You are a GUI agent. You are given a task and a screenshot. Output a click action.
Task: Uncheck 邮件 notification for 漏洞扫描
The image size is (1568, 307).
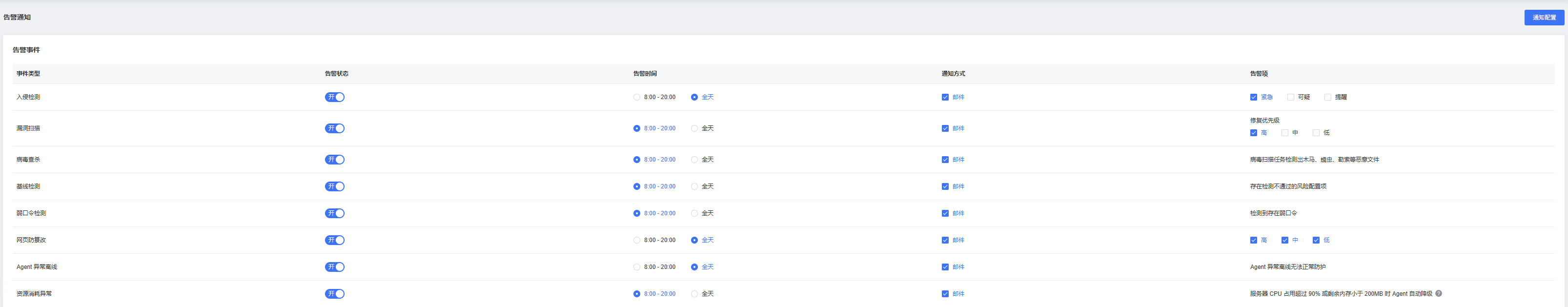point(945,128)
